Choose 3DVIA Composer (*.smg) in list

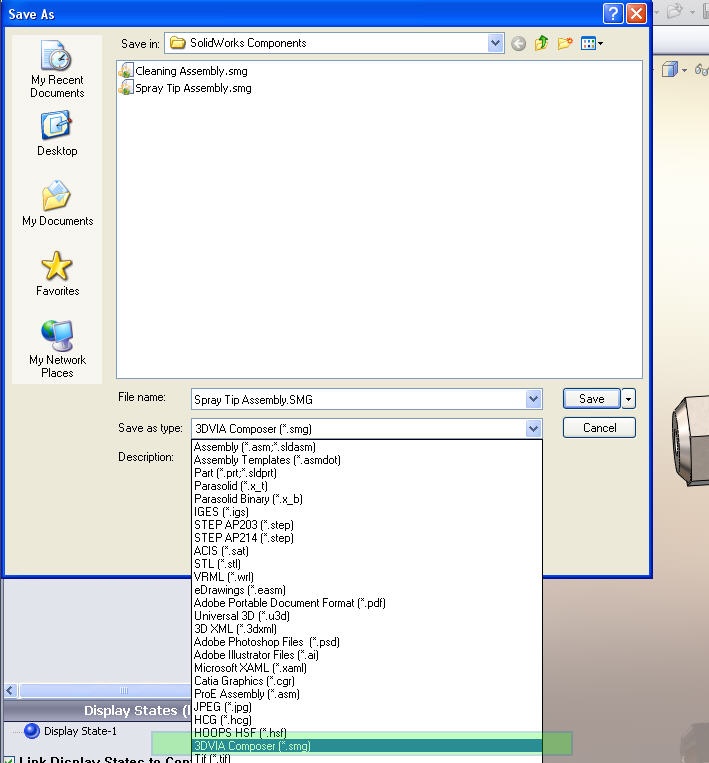366,746
